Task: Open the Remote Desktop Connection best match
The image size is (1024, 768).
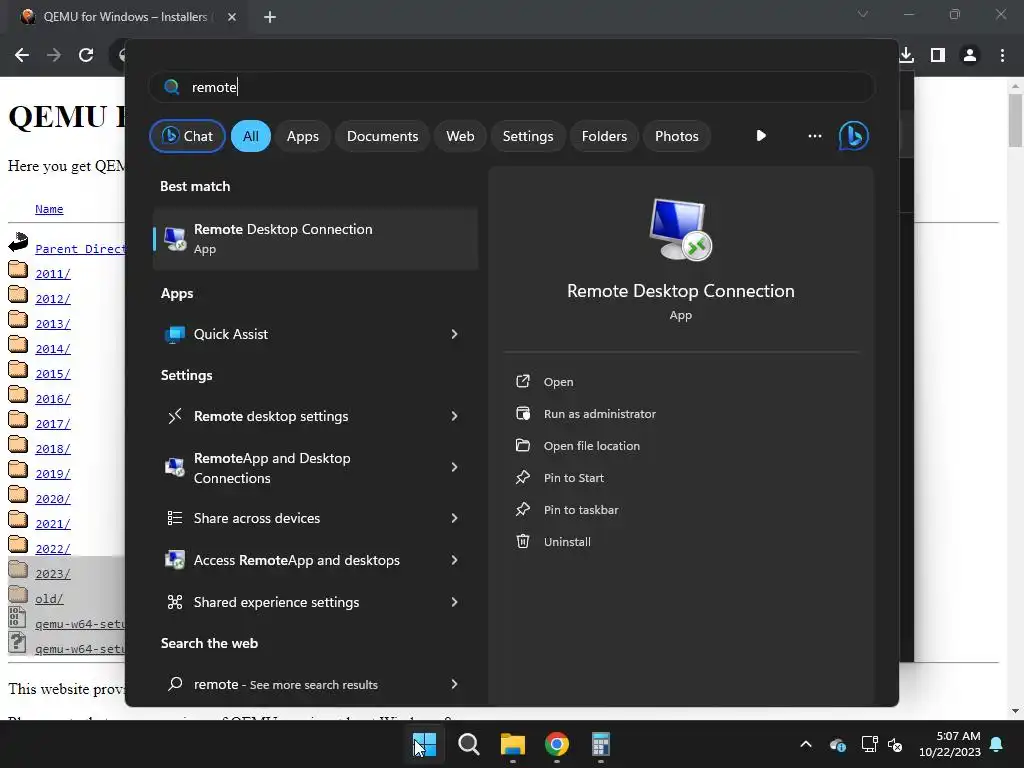Action: [x=315, y=238]
